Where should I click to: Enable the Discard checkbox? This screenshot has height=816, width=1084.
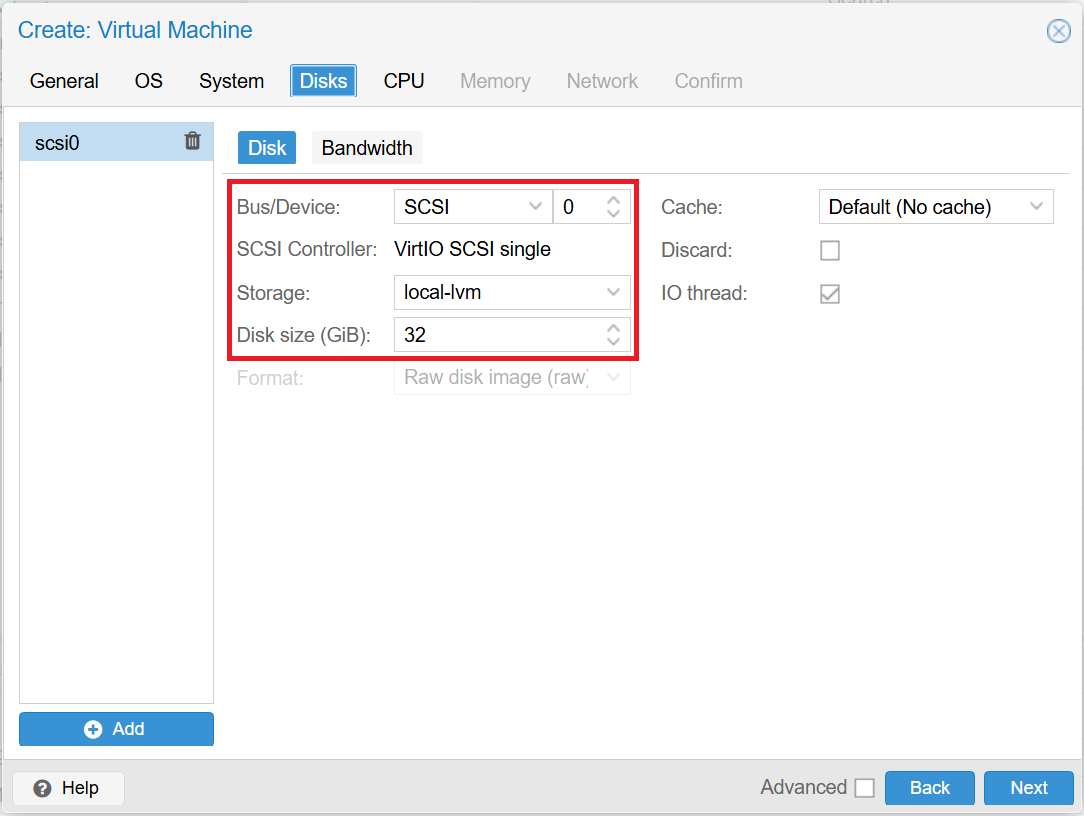point(829,250)
